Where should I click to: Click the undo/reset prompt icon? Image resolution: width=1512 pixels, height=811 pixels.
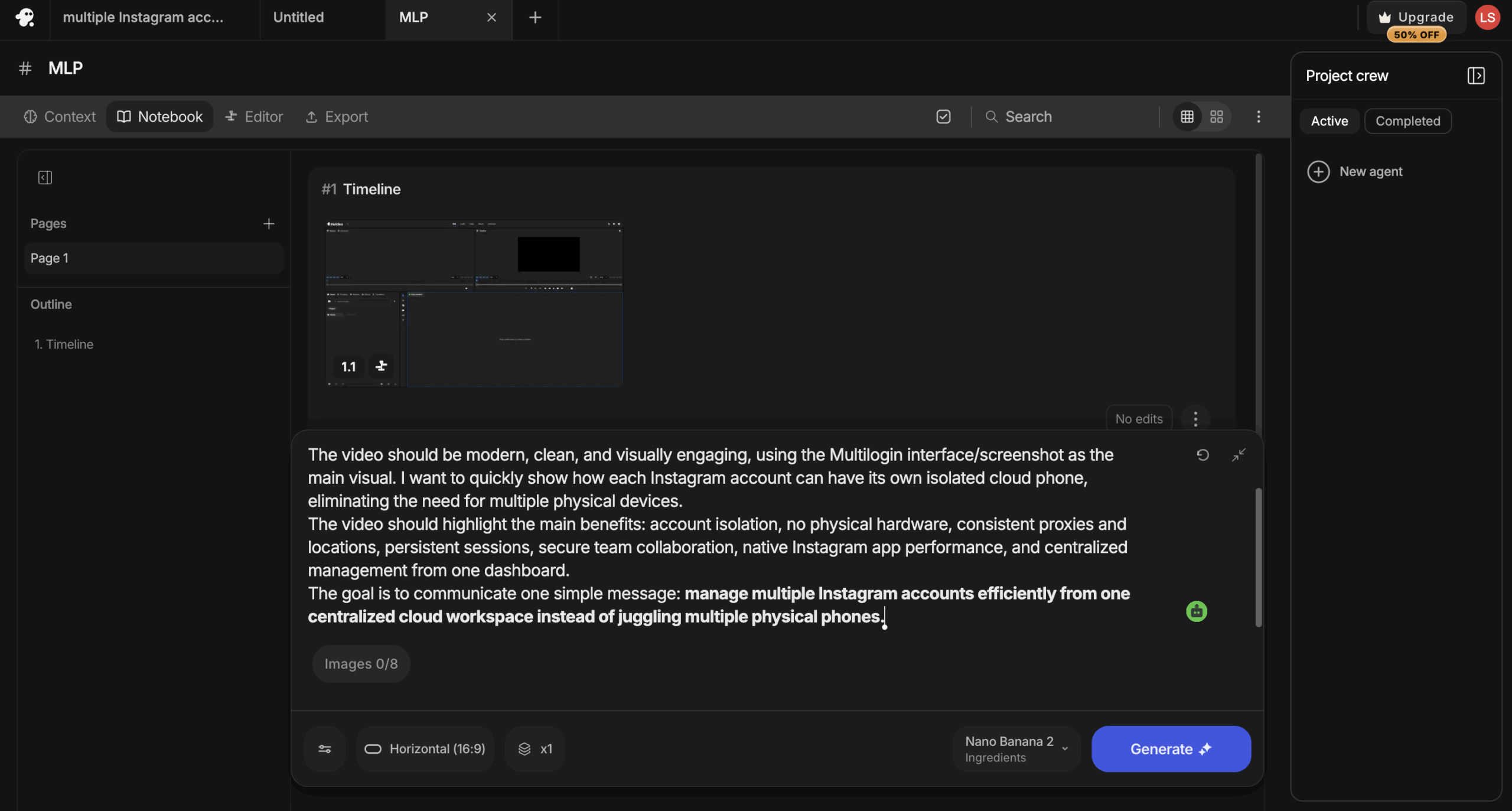coord(1203,455)
